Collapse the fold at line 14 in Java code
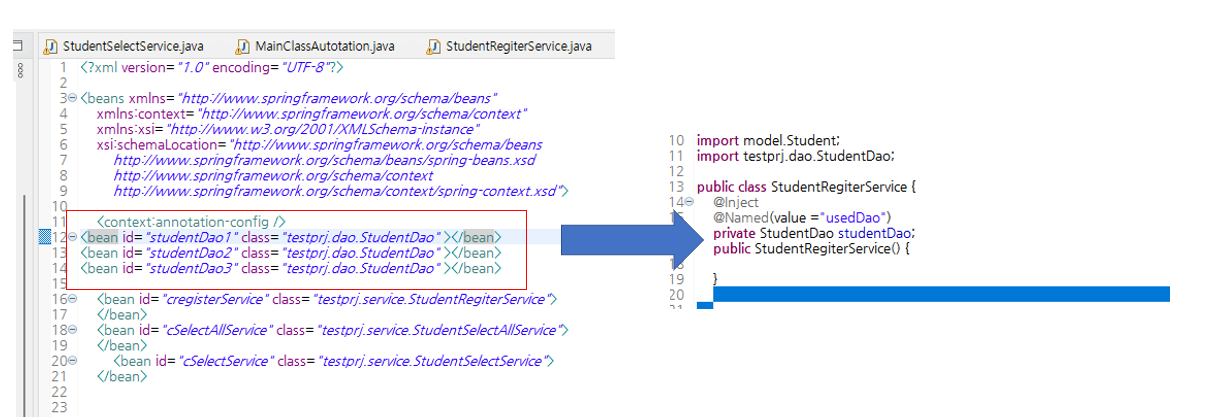This screenshot has width=1229, height=417. click(x=689, y=202)
